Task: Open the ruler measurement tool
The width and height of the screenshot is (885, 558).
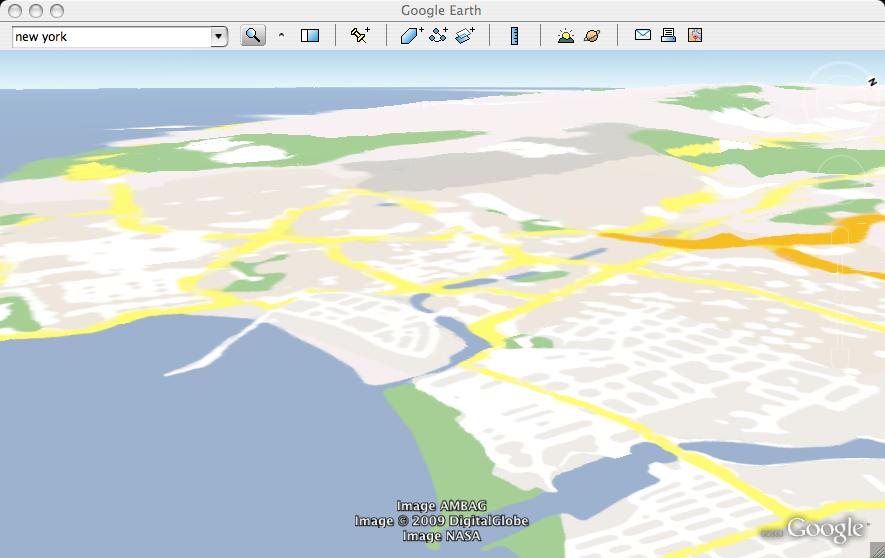Action: point(514,36)
